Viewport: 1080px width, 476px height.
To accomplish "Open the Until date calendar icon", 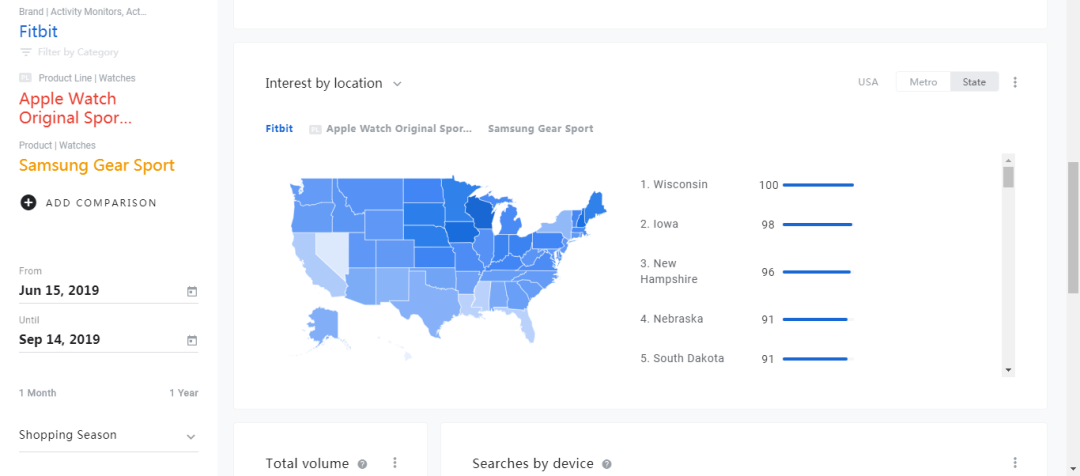I will coord(192,341).
